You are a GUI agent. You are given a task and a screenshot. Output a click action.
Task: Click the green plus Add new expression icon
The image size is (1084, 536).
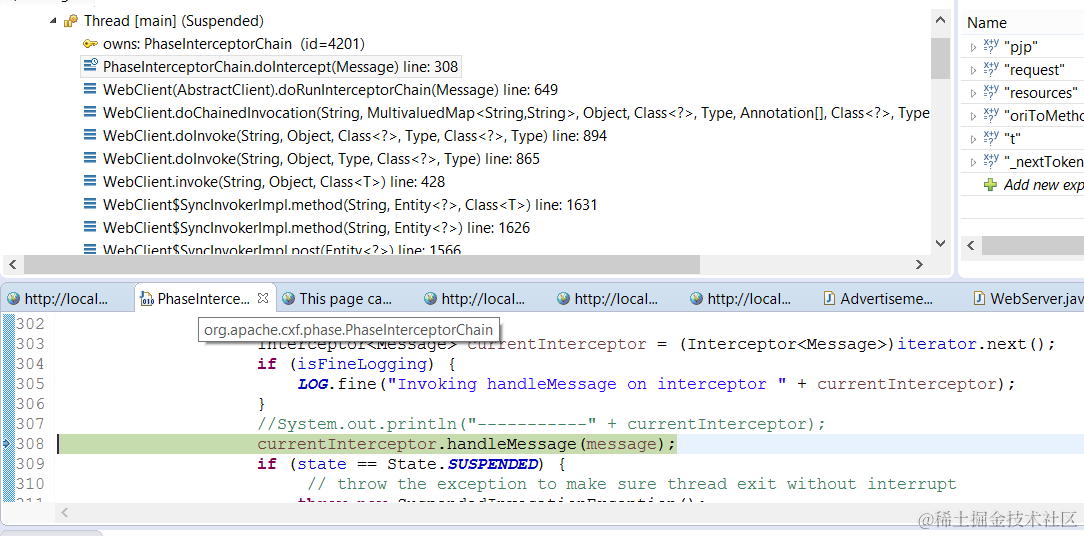(x=991, y=185)
